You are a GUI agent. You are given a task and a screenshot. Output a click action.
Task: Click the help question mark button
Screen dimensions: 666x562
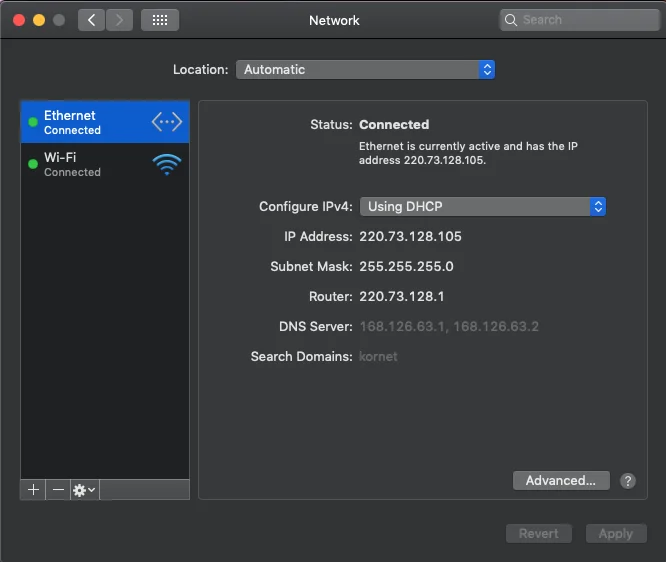(x=628, y=481)
